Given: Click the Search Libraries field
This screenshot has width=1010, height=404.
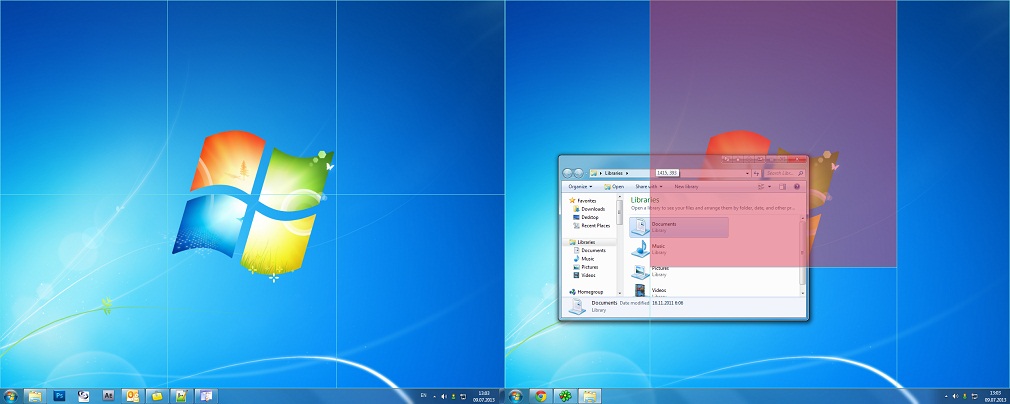Looking at the screenshot, I should [x=785, y=173].
